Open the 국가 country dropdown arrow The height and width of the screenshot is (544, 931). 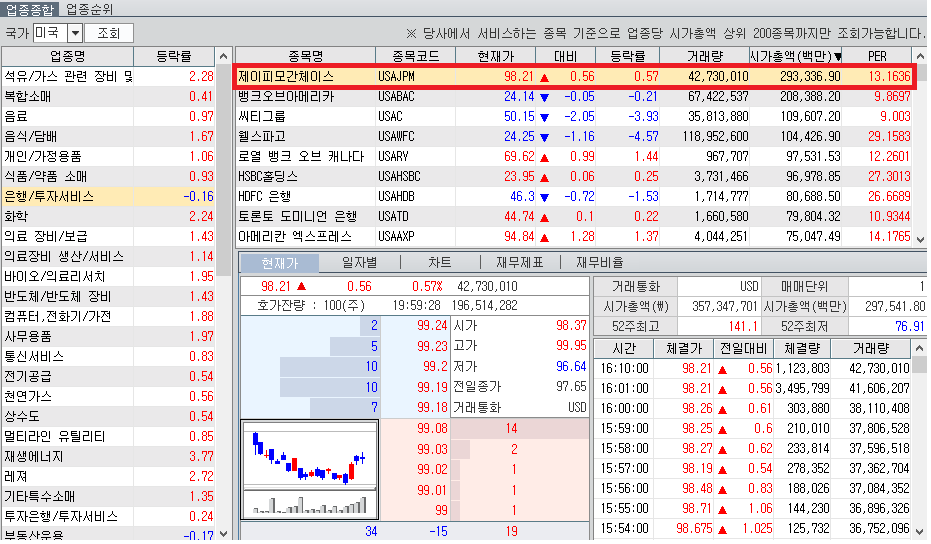click(x=75, y=33)
